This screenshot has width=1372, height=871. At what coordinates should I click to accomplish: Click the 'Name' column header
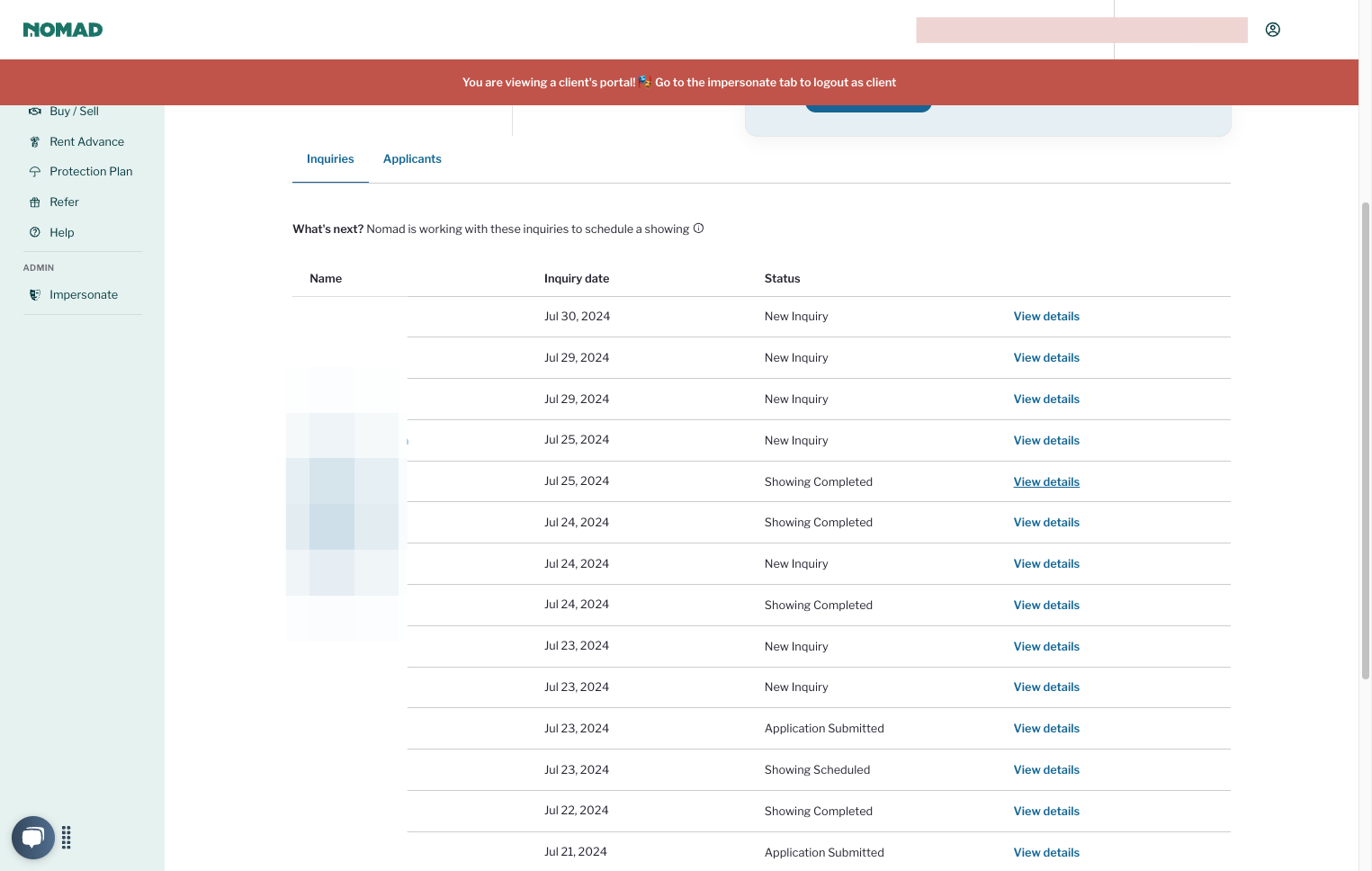click(x=326, y=279)
